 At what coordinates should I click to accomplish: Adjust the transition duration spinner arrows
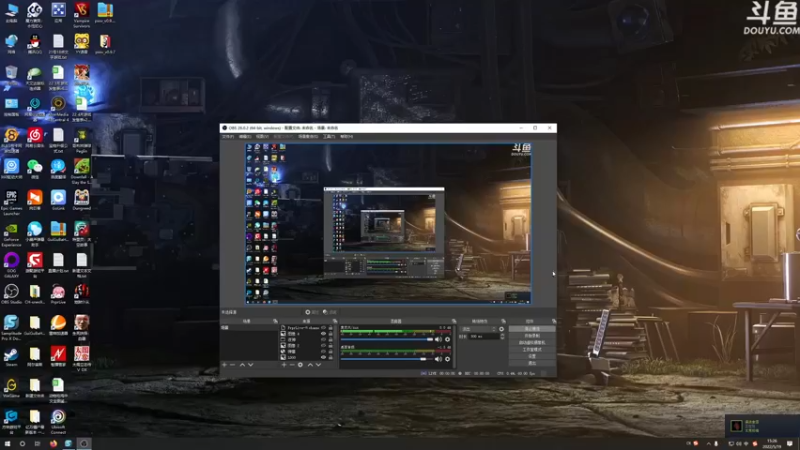pos(502,337)
